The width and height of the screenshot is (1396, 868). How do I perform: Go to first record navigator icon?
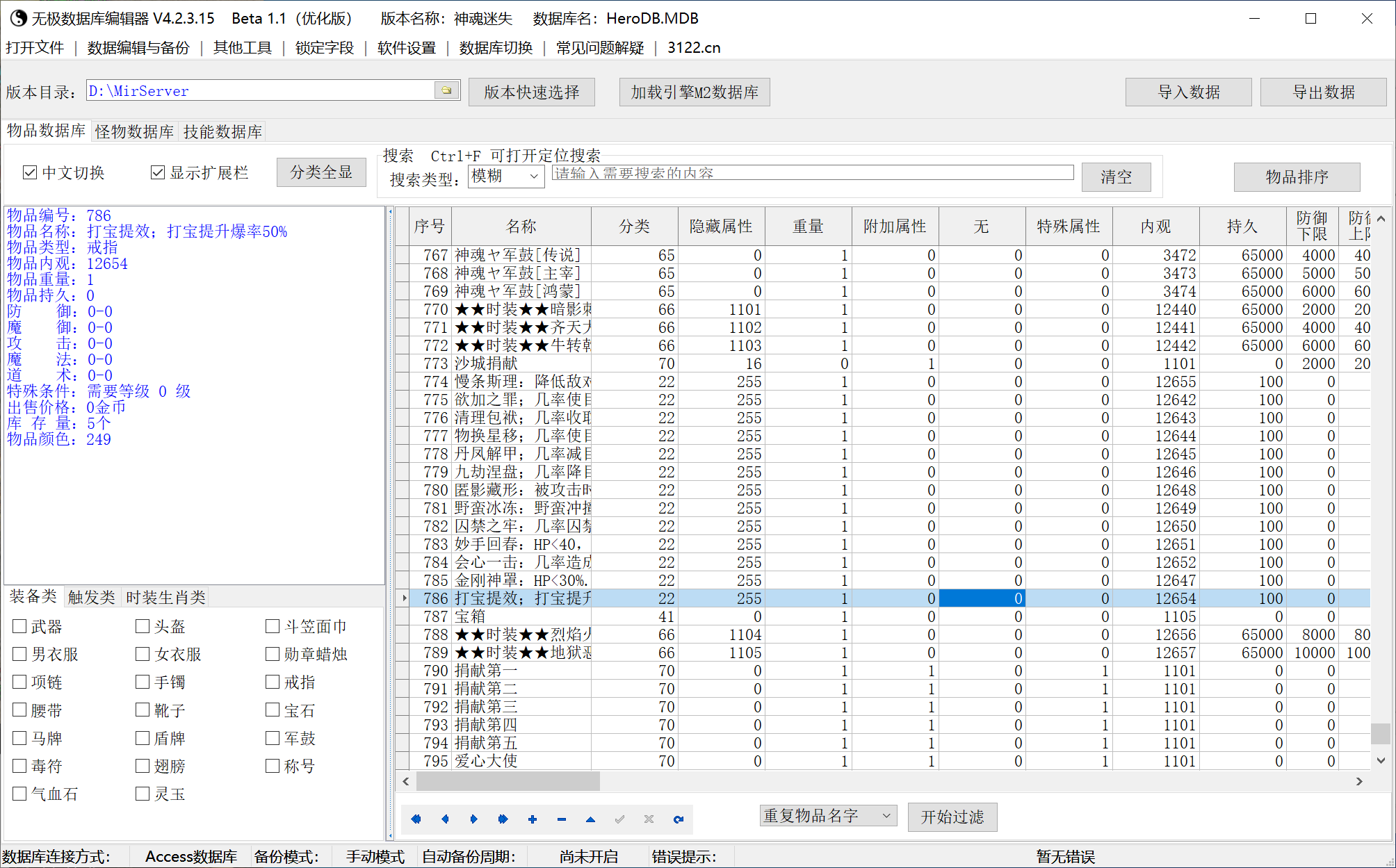pyautogui.click(x=416, y=819)
